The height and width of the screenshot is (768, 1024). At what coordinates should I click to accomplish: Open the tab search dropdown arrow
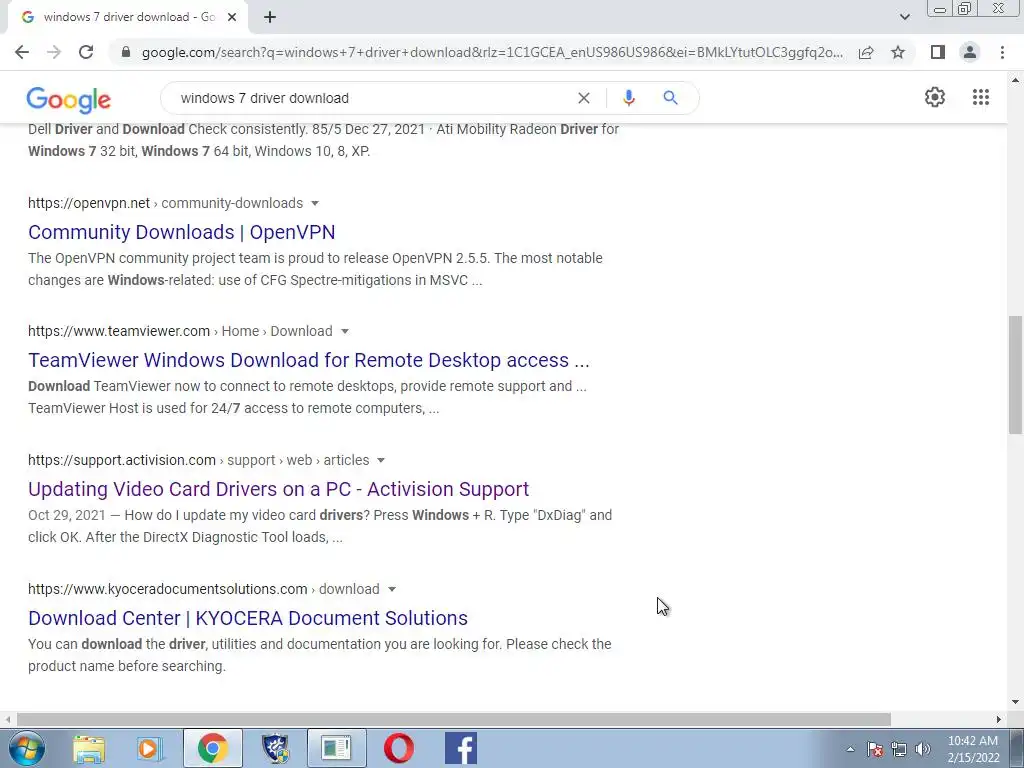(904, 17)
